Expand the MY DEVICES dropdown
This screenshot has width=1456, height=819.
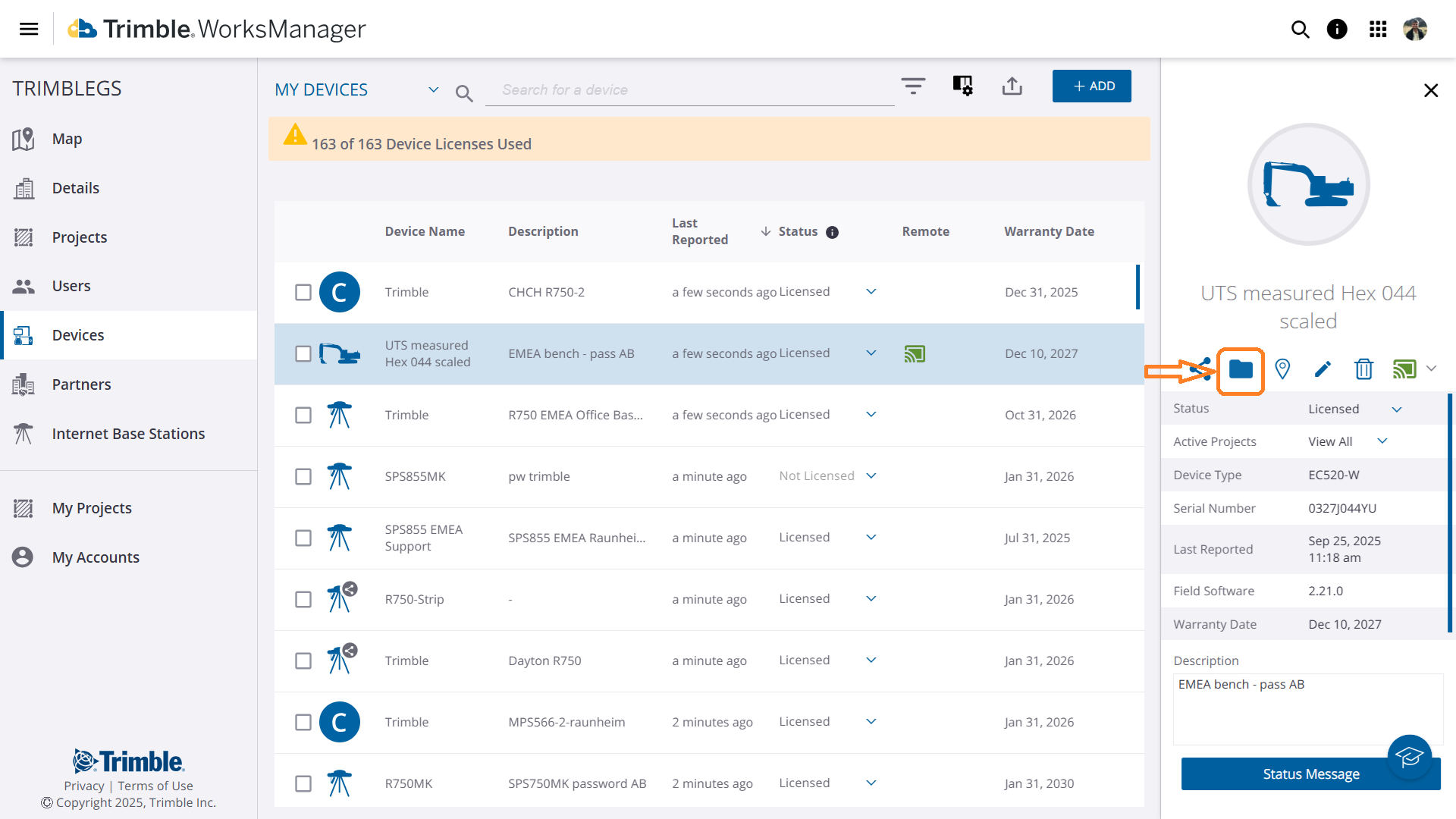433,89
